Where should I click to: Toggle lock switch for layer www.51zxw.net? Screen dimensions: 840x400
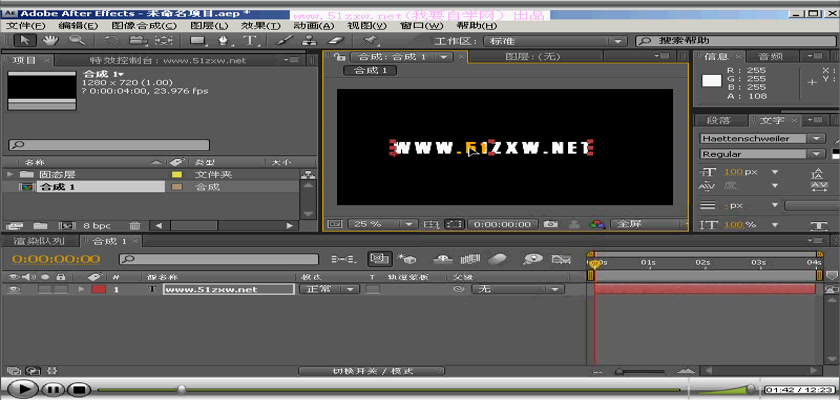61,289
